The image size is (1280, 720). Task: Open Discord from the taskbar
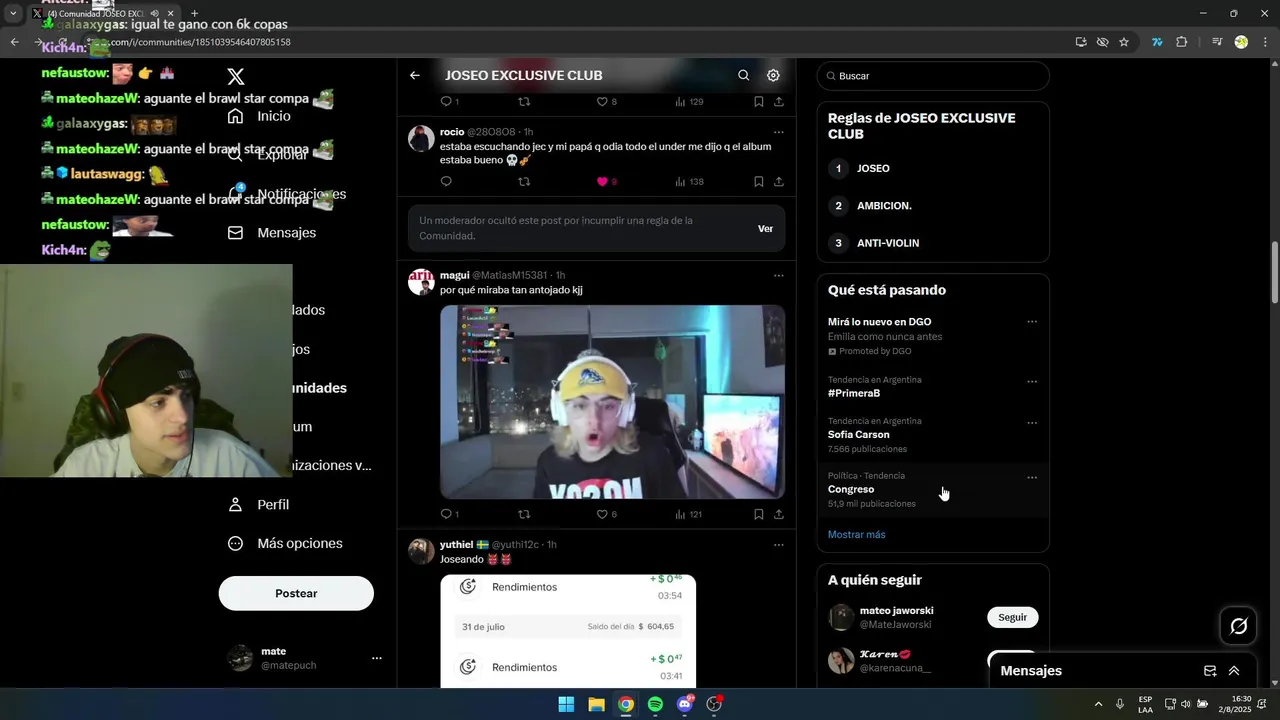coord(685,704)
